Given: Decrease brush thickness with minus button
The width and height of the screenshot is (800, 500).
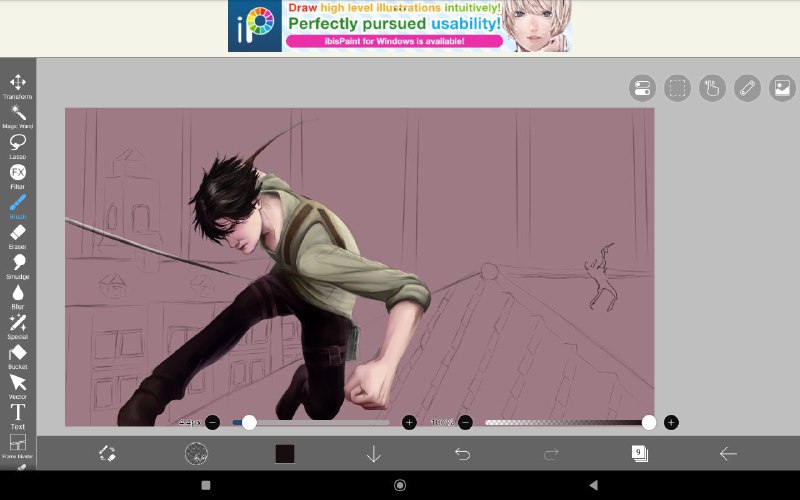Looking at the screenshot, I should (212, 422).
